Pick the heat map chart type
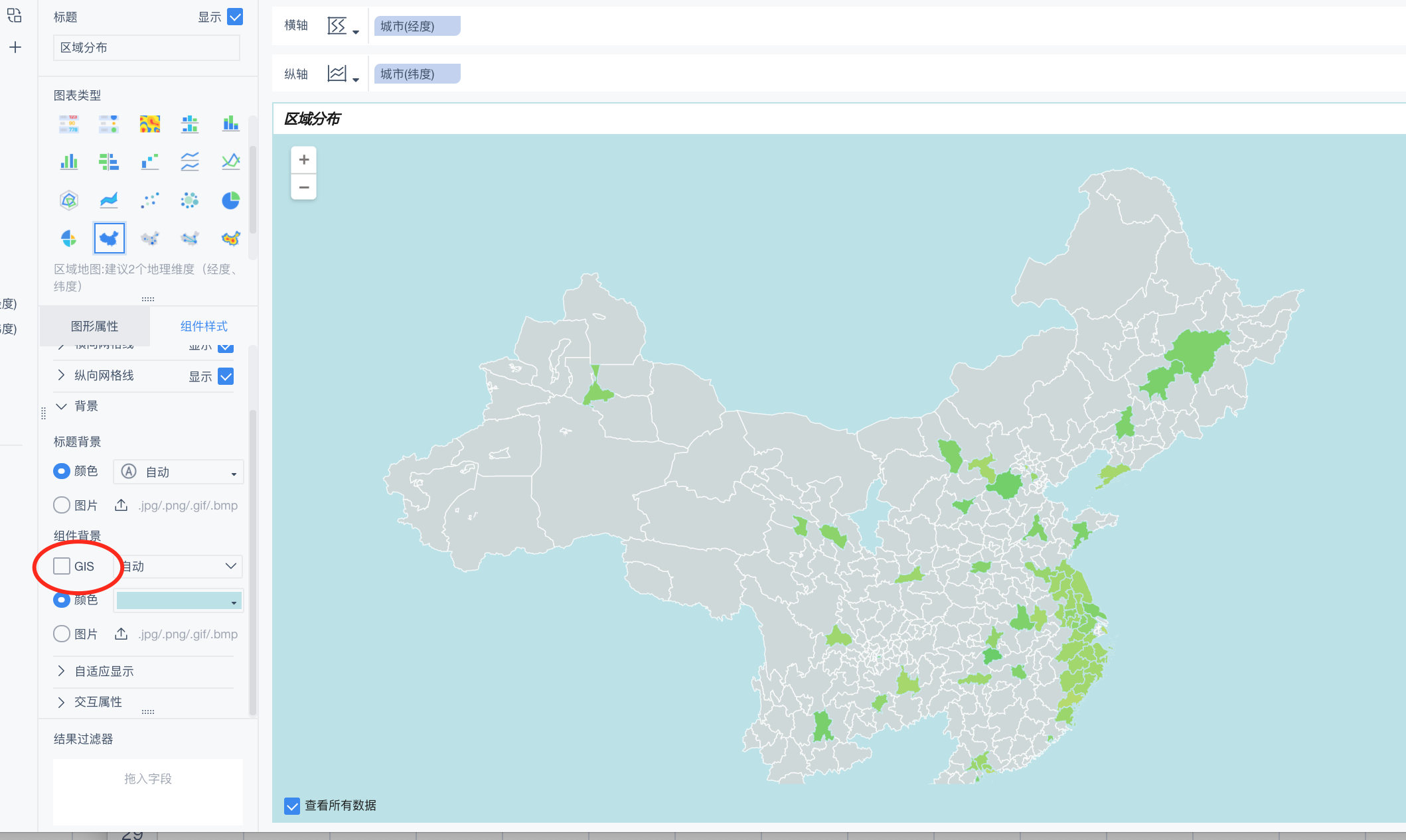 click(230, 238)
